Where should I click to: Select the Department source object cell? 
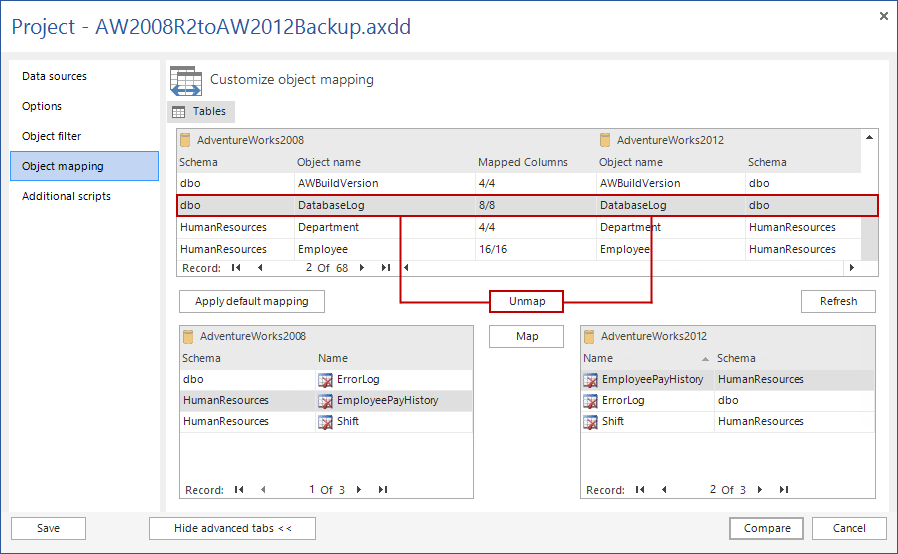point(385,227)
